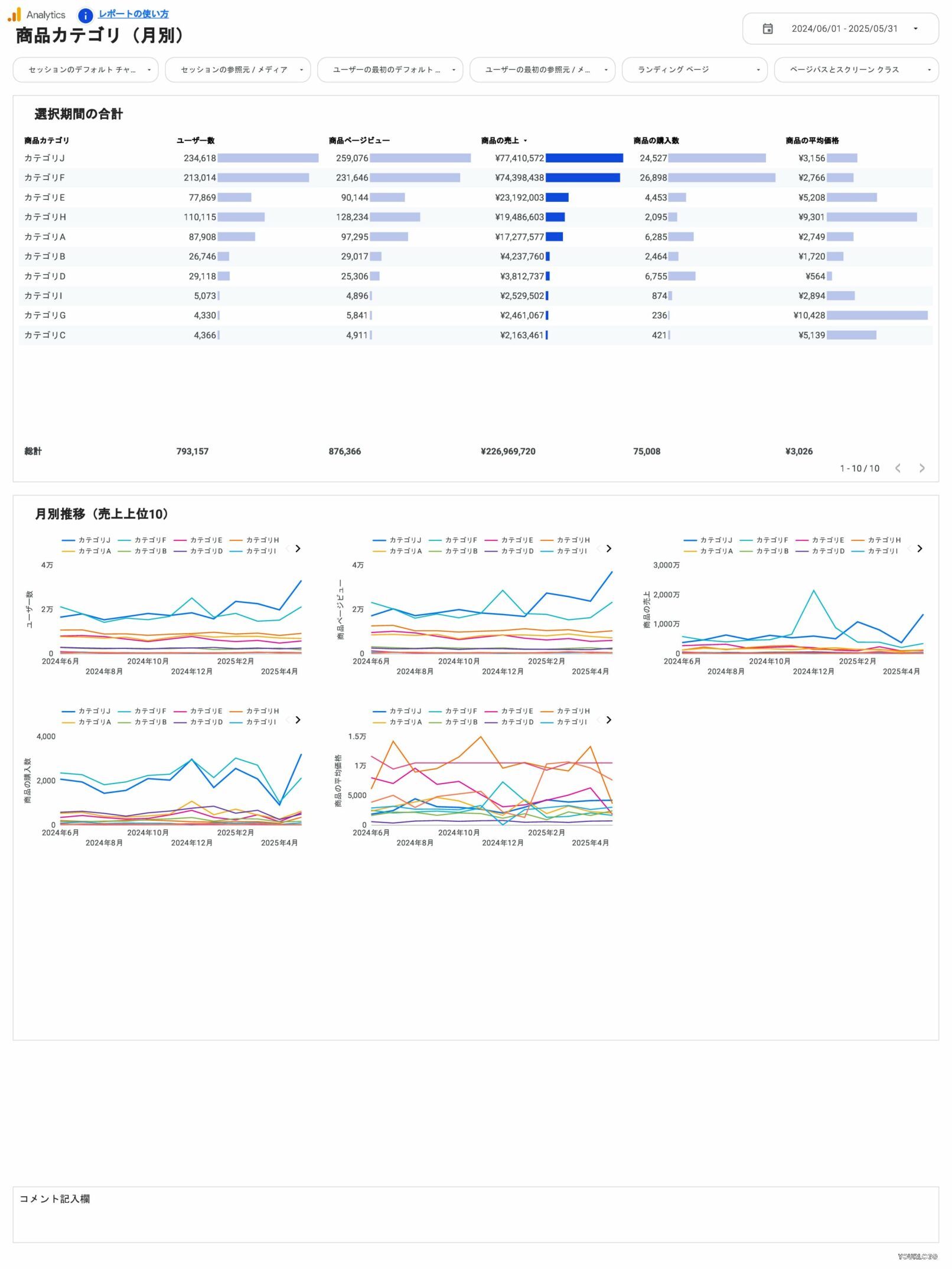Sort table by ユーザー数 column header
Viewport: 952px width, 1269px height.
pos(195,141)
